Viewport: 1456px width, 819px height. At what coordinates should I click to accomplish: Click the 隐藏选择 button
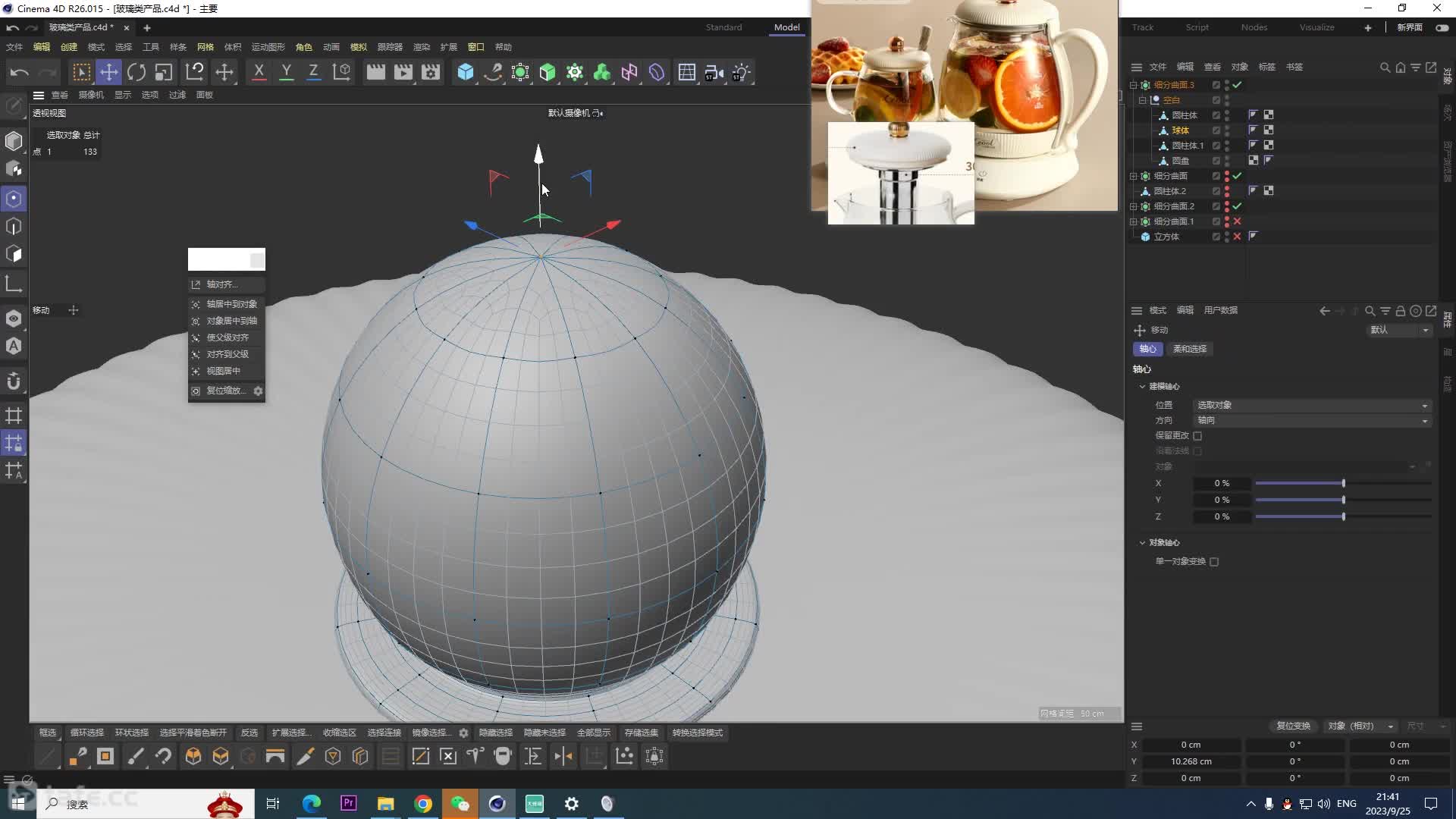[496, 733]
